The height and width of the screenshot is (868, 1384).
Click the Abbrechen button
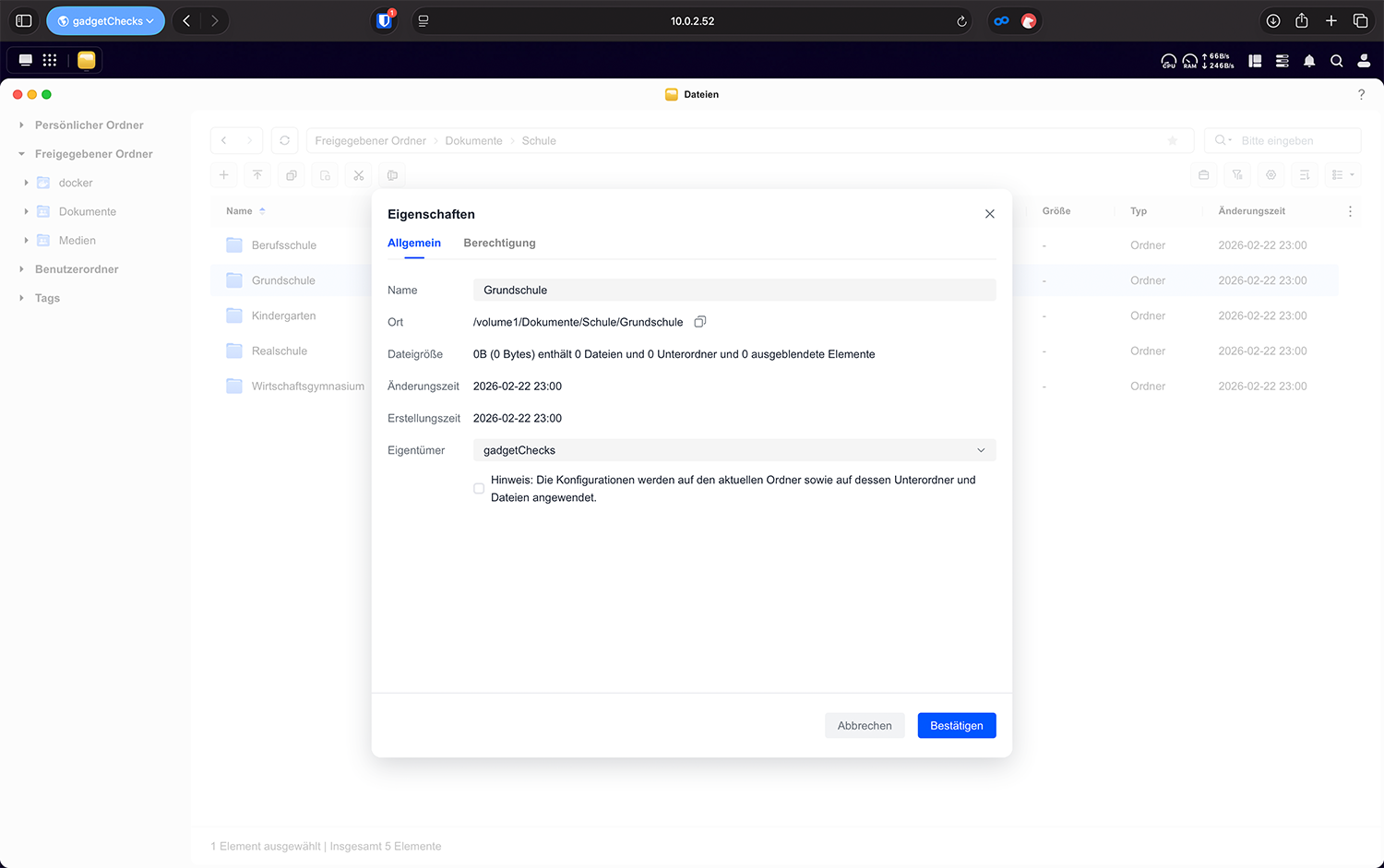coord(865,726)
